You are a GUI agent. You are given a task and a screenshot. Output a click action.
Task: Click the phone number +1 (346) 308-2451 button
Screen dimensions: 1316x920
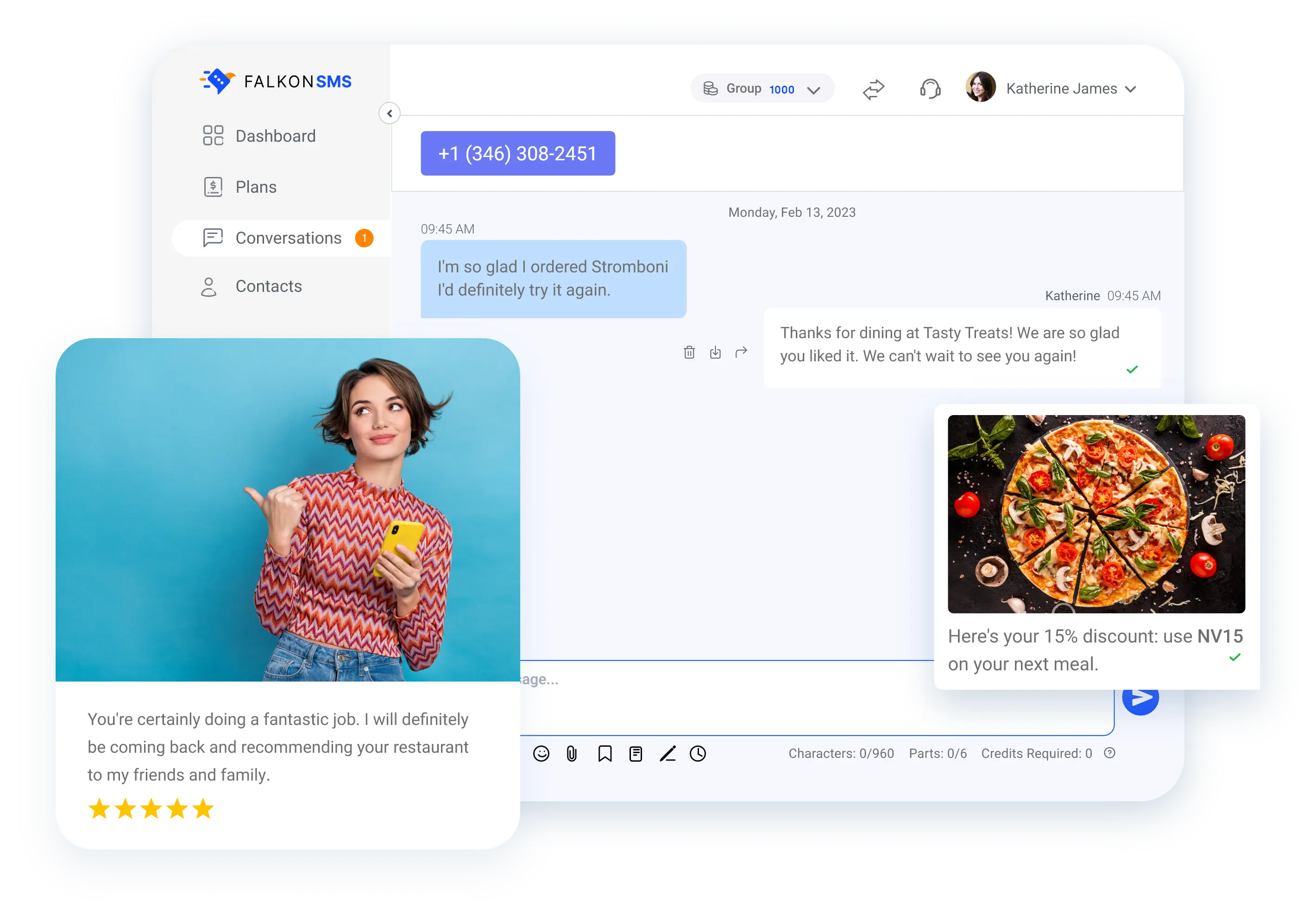pyautogui.click(x=517, y=153)
